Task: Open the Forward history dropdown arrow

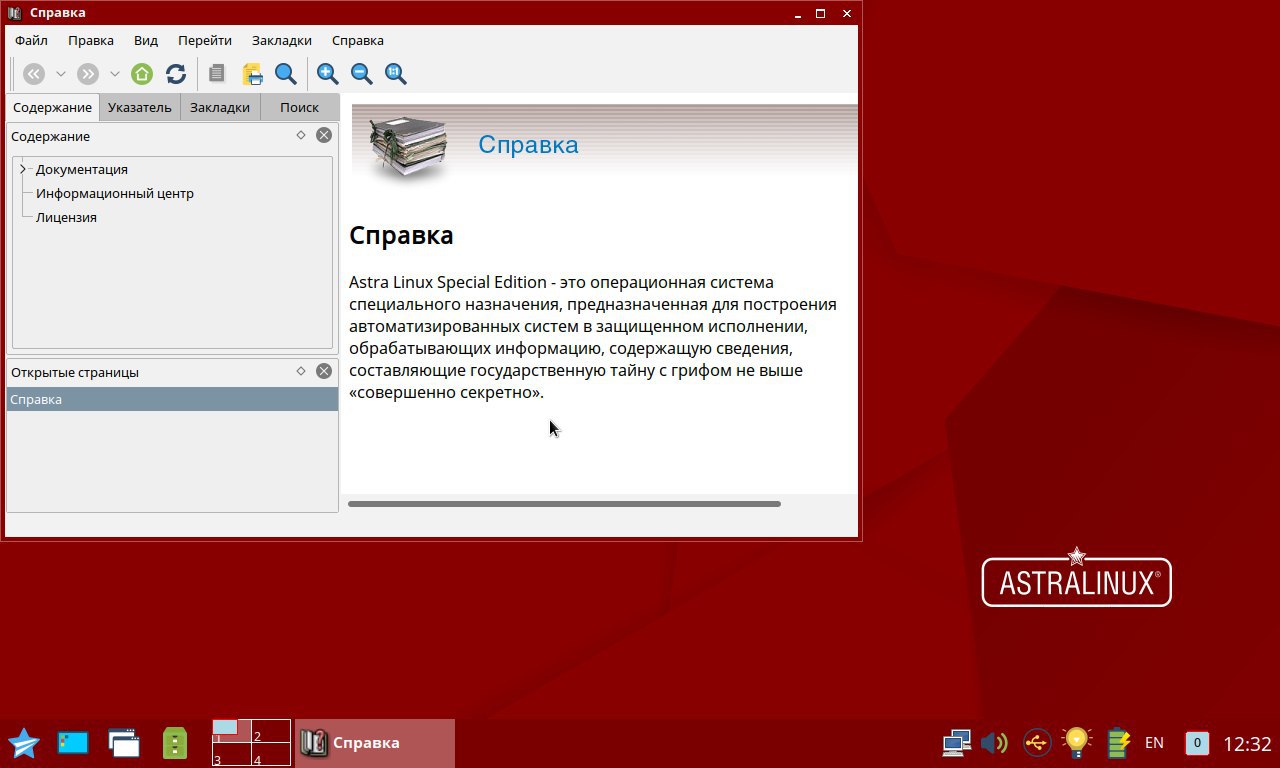Action: click(x=115, y=74)
